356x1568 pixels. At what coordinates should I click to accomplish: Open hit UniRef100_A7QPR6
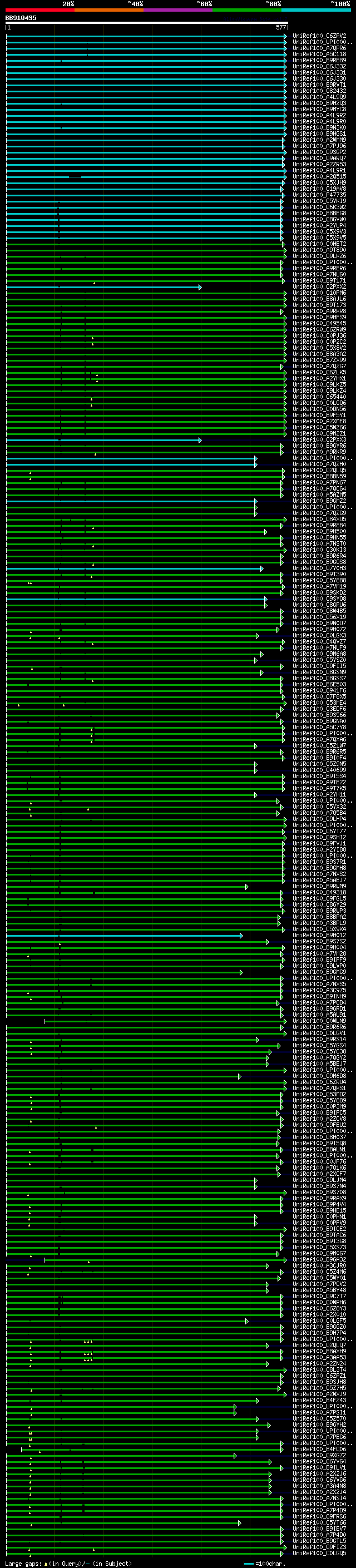[x=319, y=48]
